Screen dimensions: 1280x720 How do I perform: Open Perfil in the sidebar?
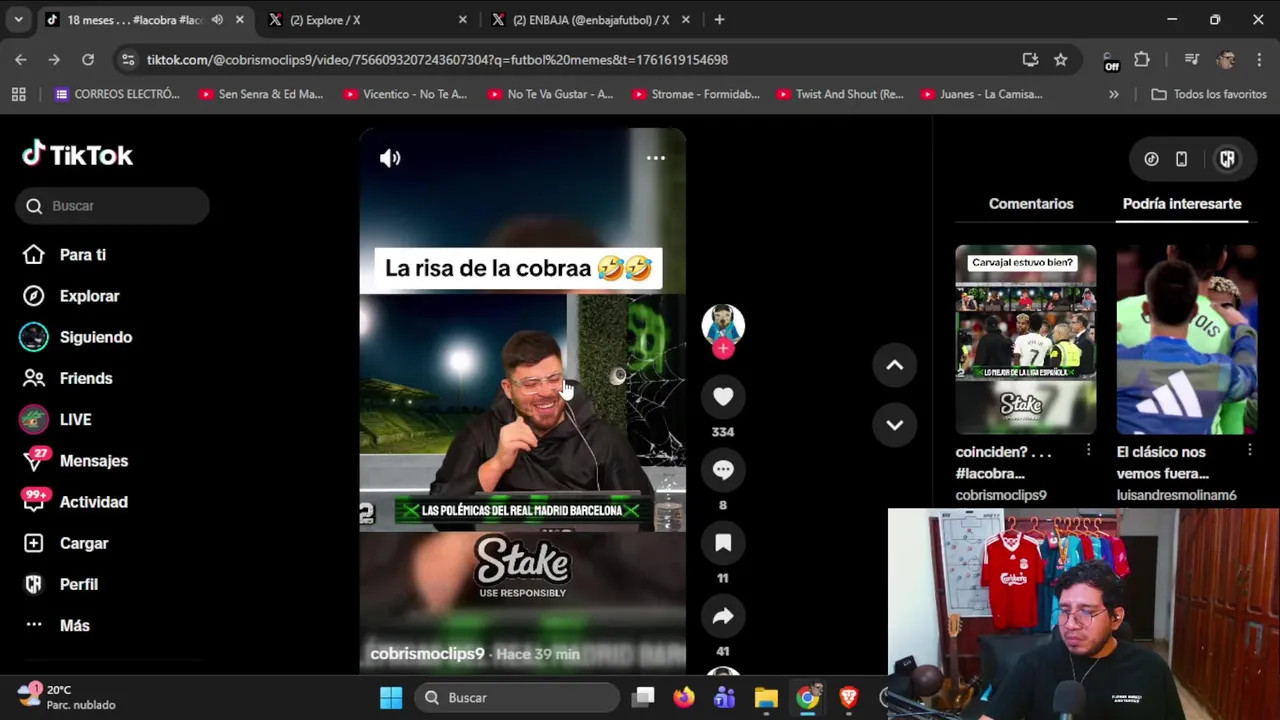pyautogui.click(x=79, y=584)
